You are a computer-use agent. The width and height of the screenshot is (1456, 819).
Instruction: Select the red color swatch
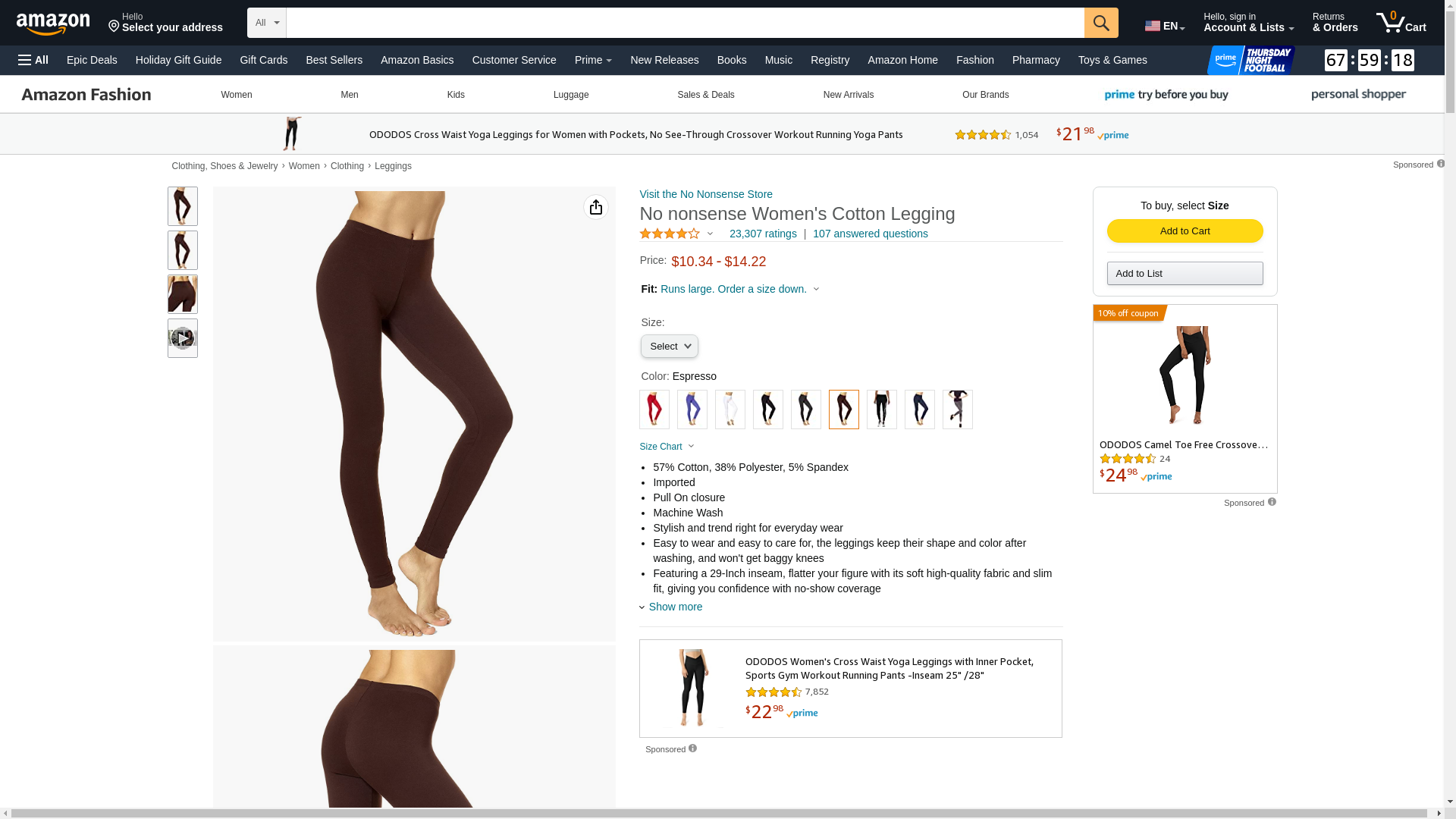pyautogui.click(x=654, y=409)
